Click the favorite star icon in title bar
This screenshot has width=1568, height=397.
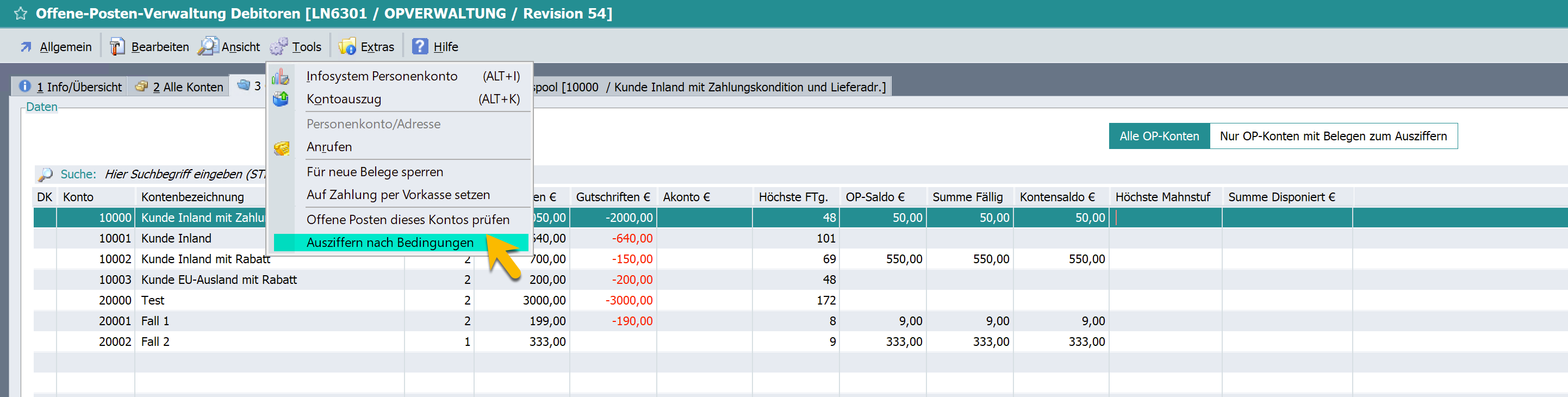20,14
